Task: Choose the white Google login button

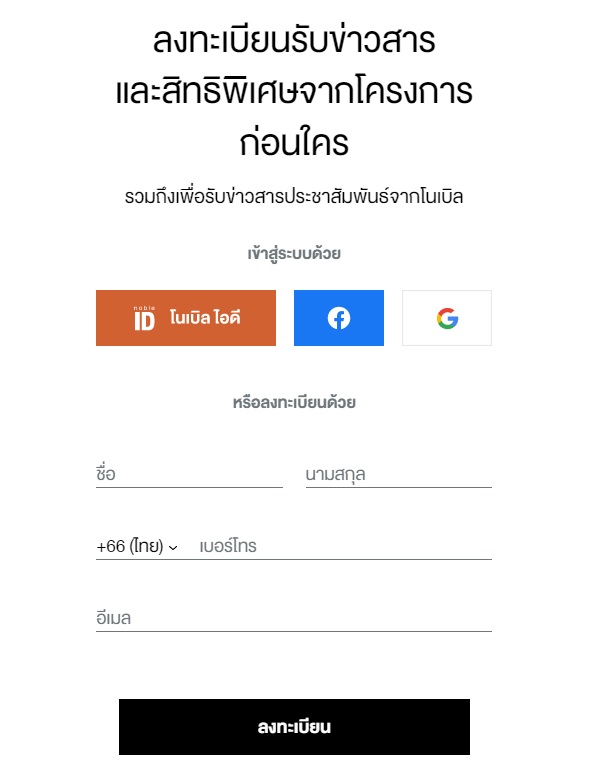Action: [447, 318]
